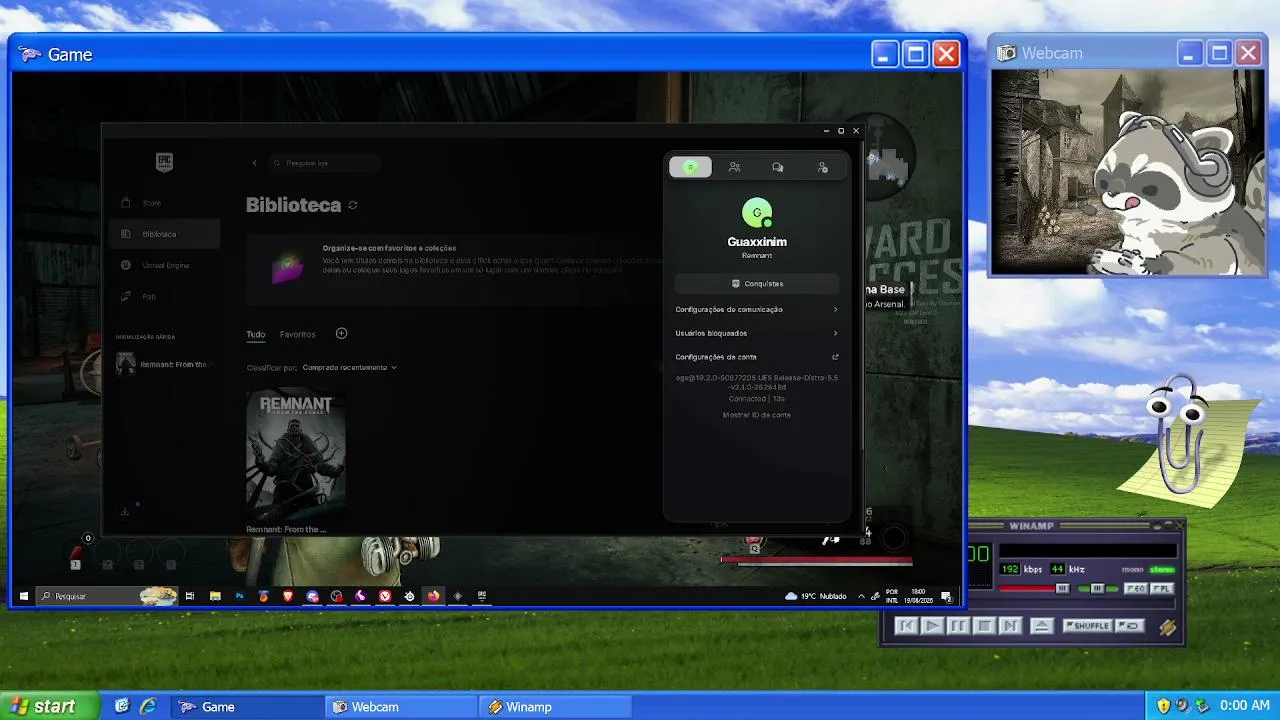1280x720 pixels.
Task: Open the Conquistas achievements button
Action: (x=757, y=284)
